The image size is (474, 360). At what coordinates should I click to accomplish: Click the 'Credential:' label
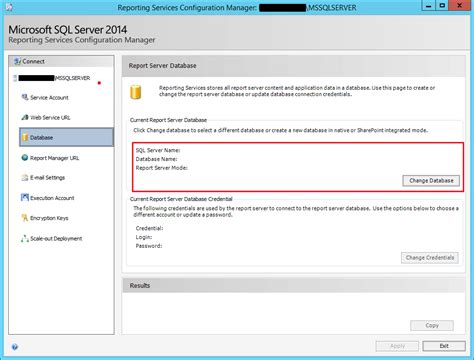point(149,228)
